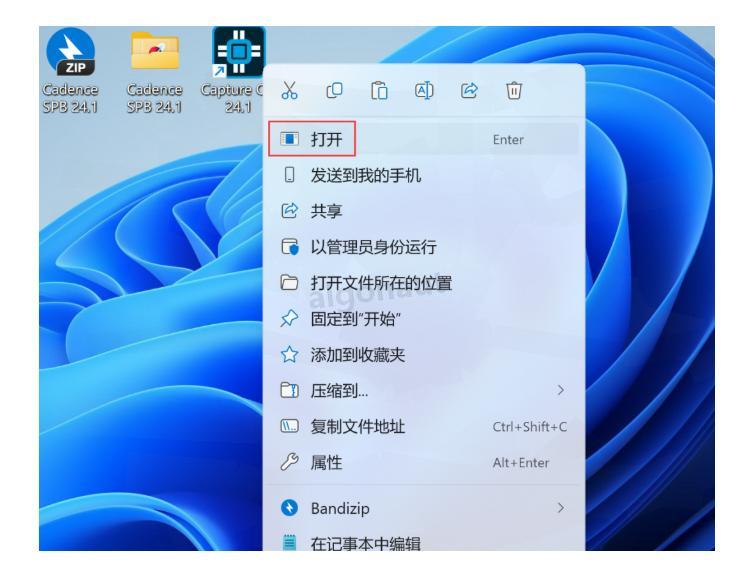Click the Share icon in context menu top row
This screenshot has height=578, width=755.
(469, 91)
